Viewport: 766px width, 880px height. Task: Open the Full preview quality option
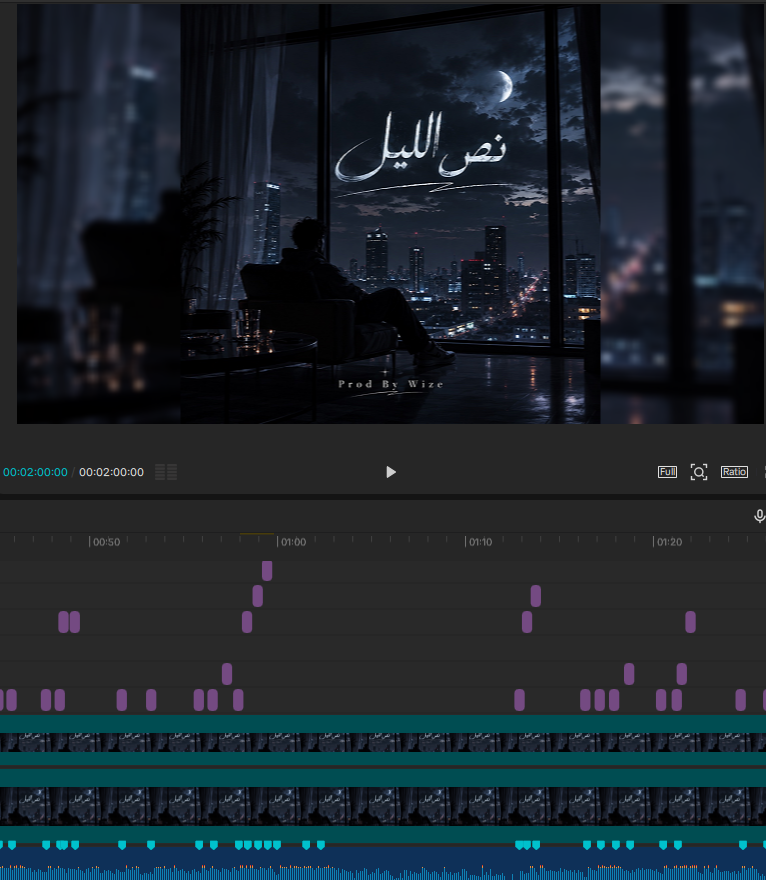point(667,472)
